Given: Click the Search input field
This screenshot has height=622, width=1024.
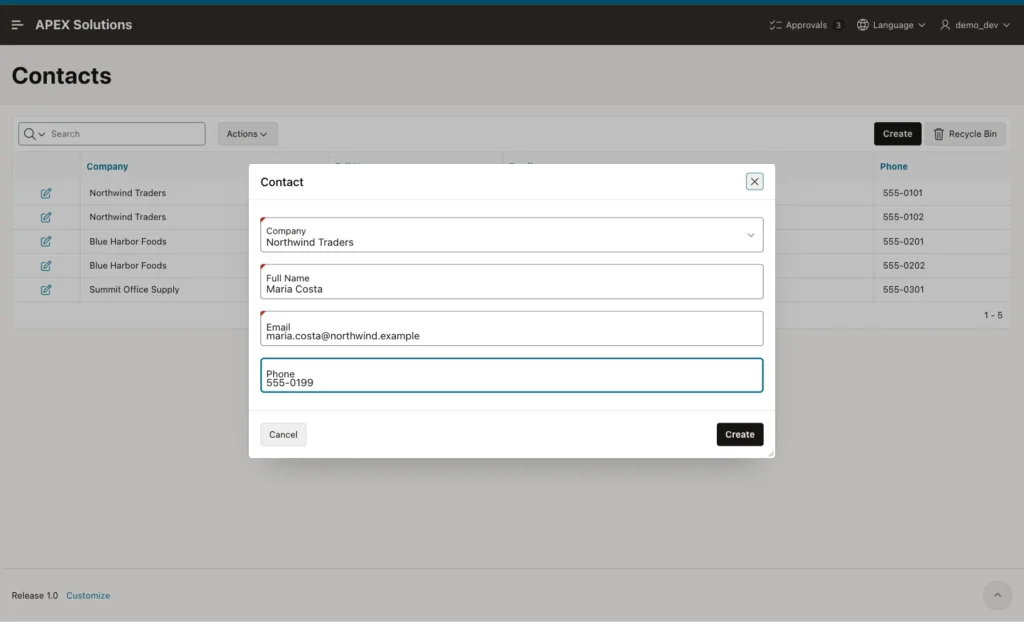Looking at the screenshot, I should click(126, 134).
